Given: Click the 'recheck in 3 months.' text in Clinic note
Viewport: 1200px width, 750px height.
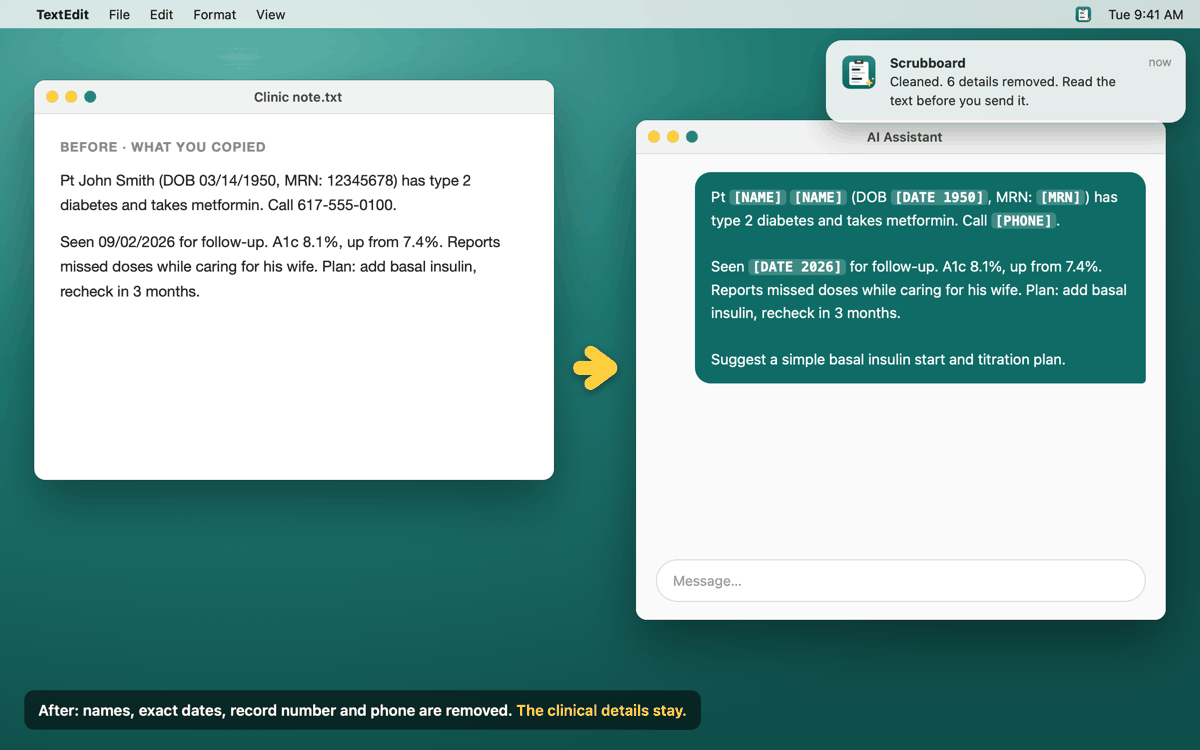Looking at the screenshot, I should (130, 292).
